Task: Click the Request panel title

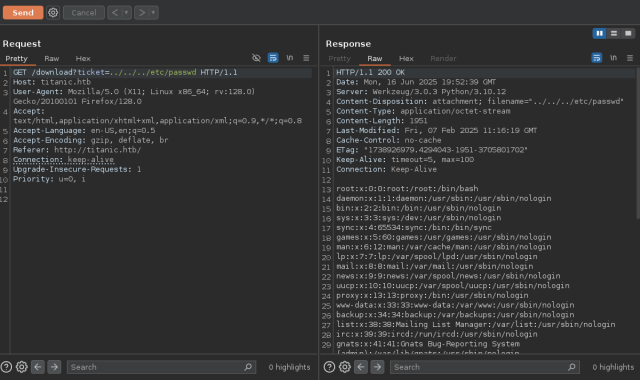Action: tap(22, 44)
